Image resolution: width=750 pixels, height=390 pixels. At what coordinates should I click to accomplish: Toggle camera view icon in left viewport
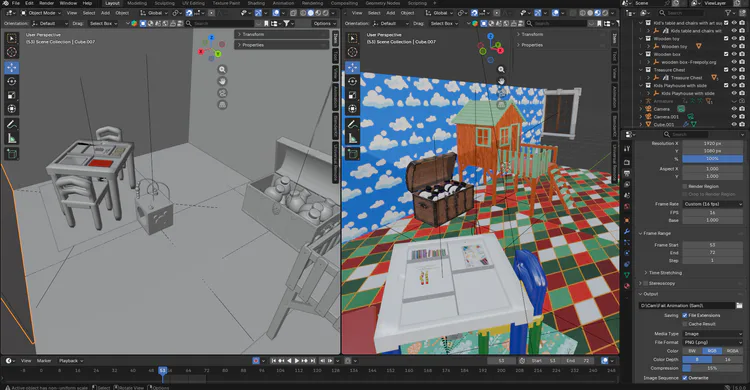(x=222, y=93)
